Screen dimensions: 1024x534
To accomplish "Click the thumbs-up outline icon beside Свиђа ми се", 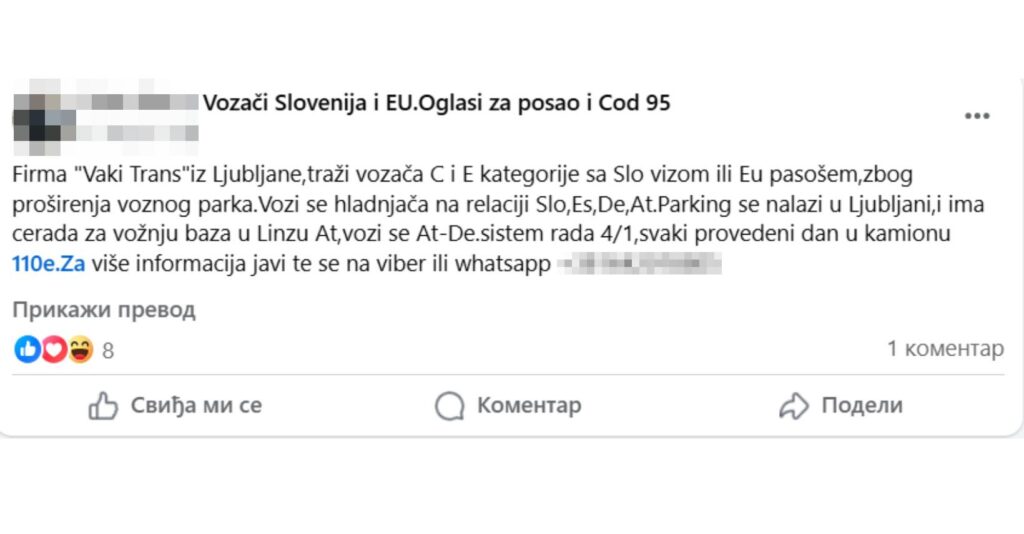I will point(103,406).
